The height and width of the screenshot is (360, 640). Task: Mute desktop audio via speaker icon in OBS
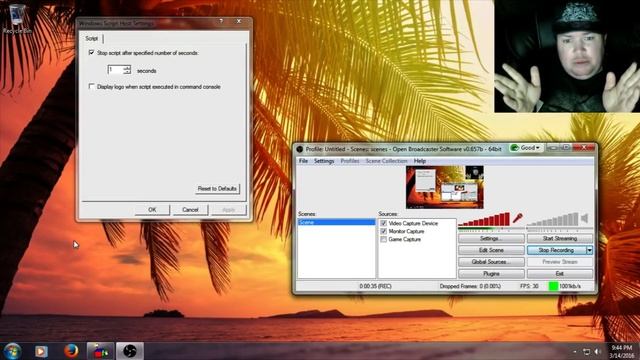[x=585, y=218]
